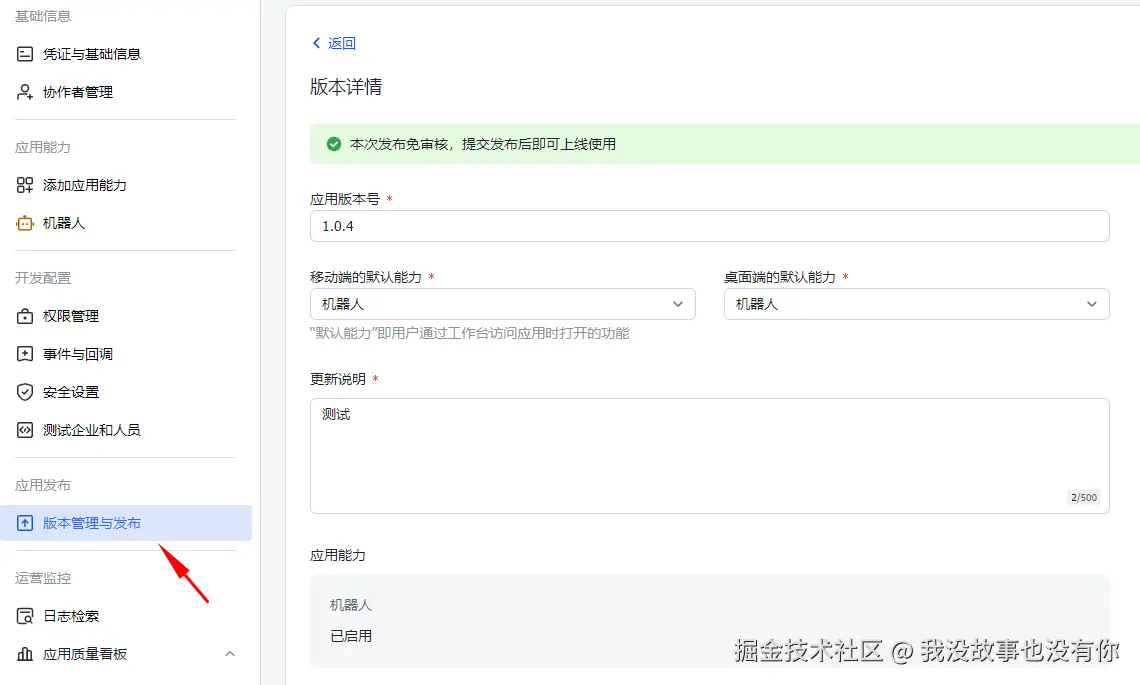Screen dimensions: 1140x685
Task: Collapse the 应用质量看板 chevron
Action: (230, 654)
